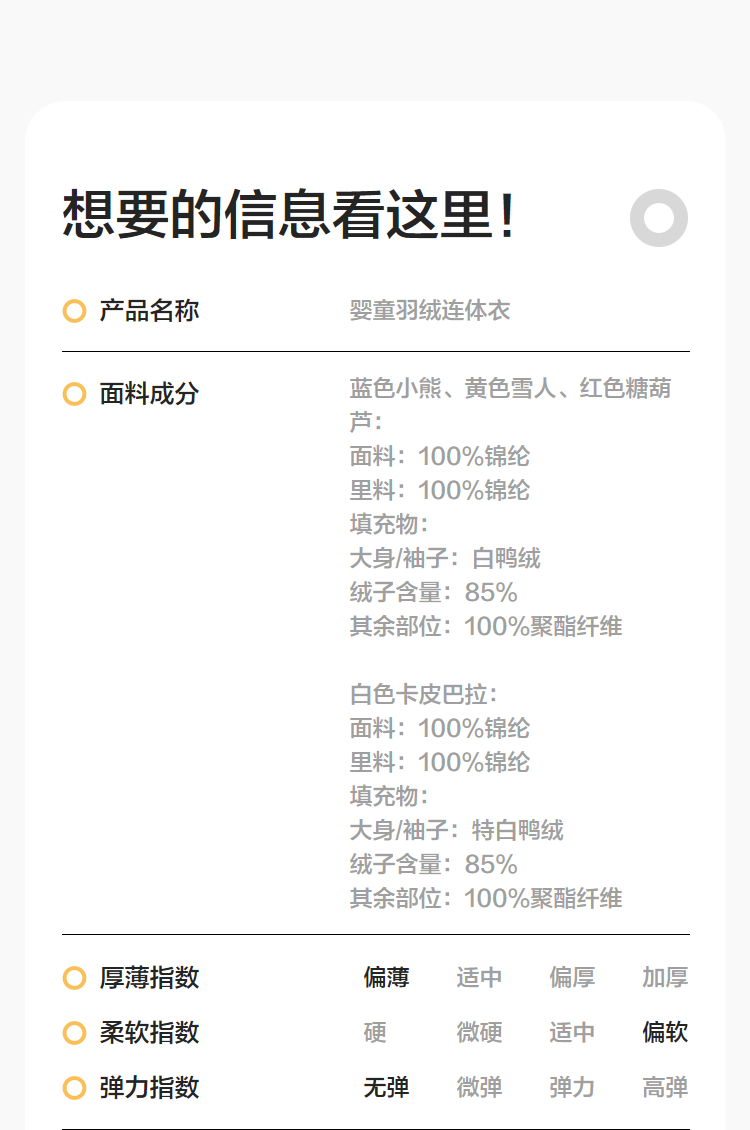Pick 高弹 elasticity option
The height and width of the screenshot is (1130, 750).
665,1088
